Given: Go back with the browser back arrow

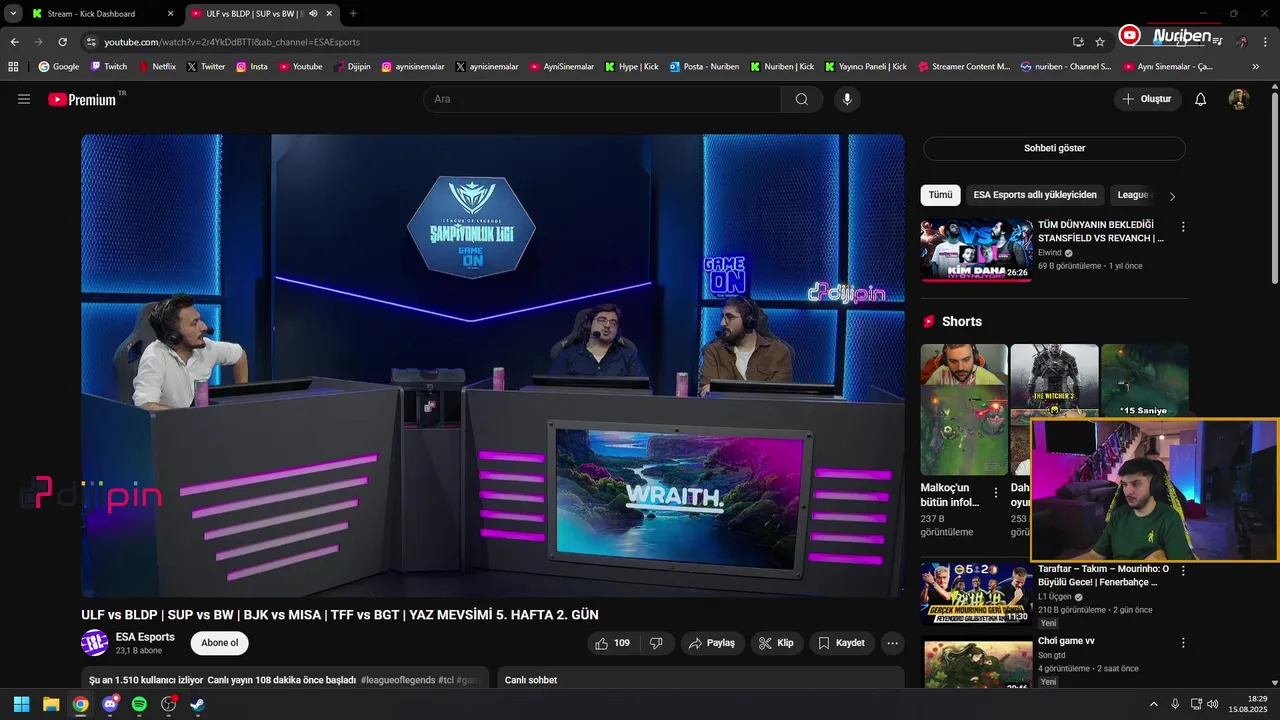Looking at the screenshot, I should [x=14, y=42].
